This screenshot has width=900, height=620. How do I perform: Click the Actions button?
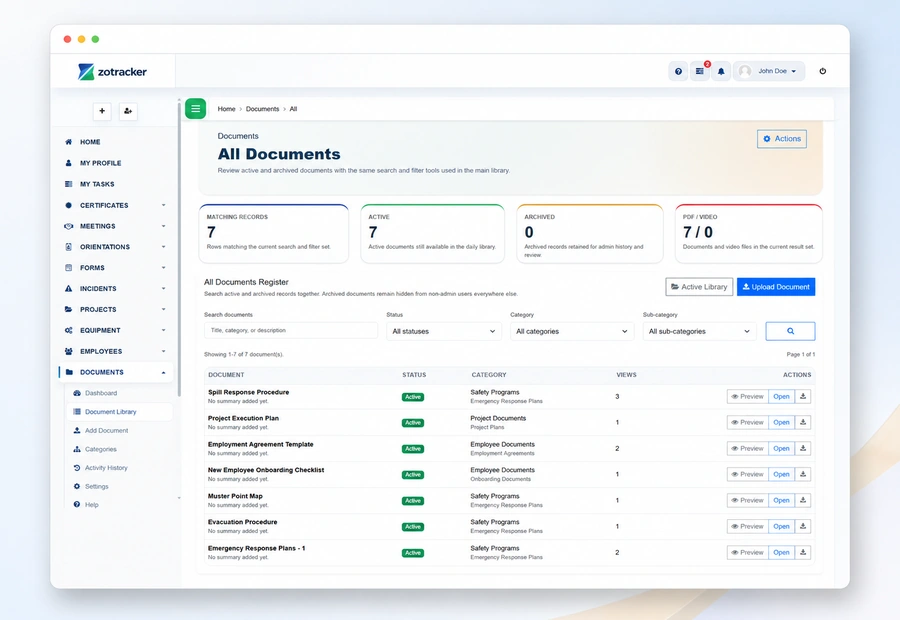point(782,139)
